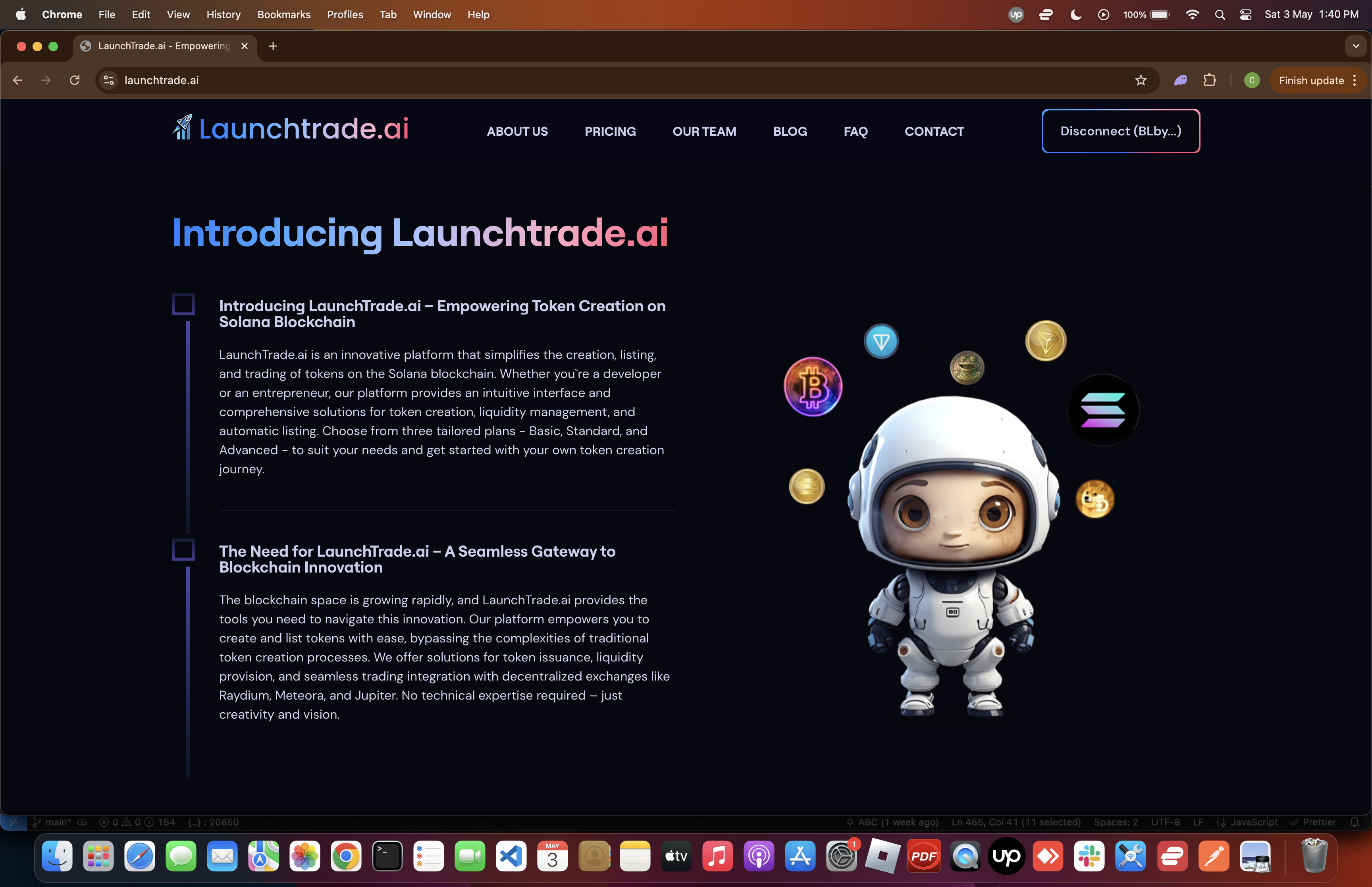Go to the PRICING nav item
Screen dimensions: 1372x887
(610, 131)
